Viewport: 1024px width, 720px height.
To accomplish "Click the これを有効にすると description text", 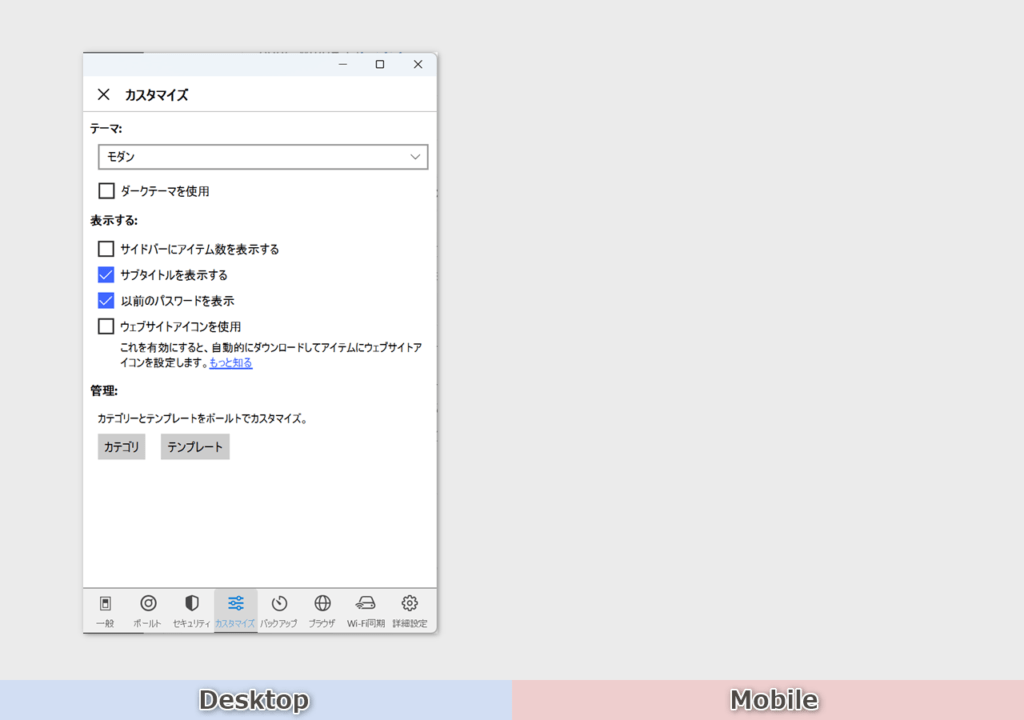I will click(271, 355).
